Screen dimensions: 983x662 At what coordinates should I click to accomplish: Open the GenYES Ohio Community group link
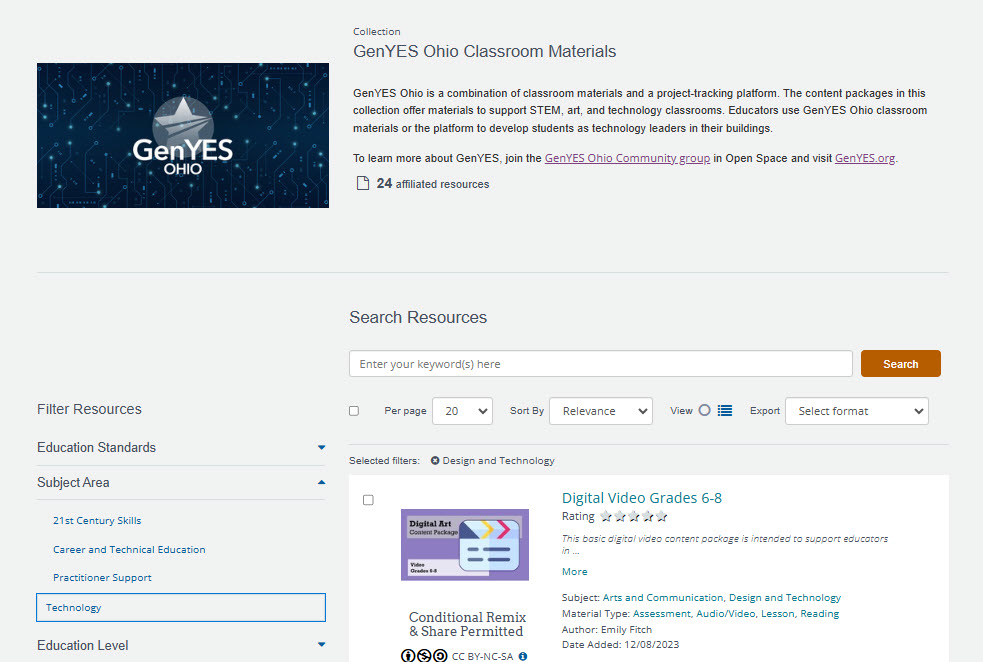tap(628, 158)
